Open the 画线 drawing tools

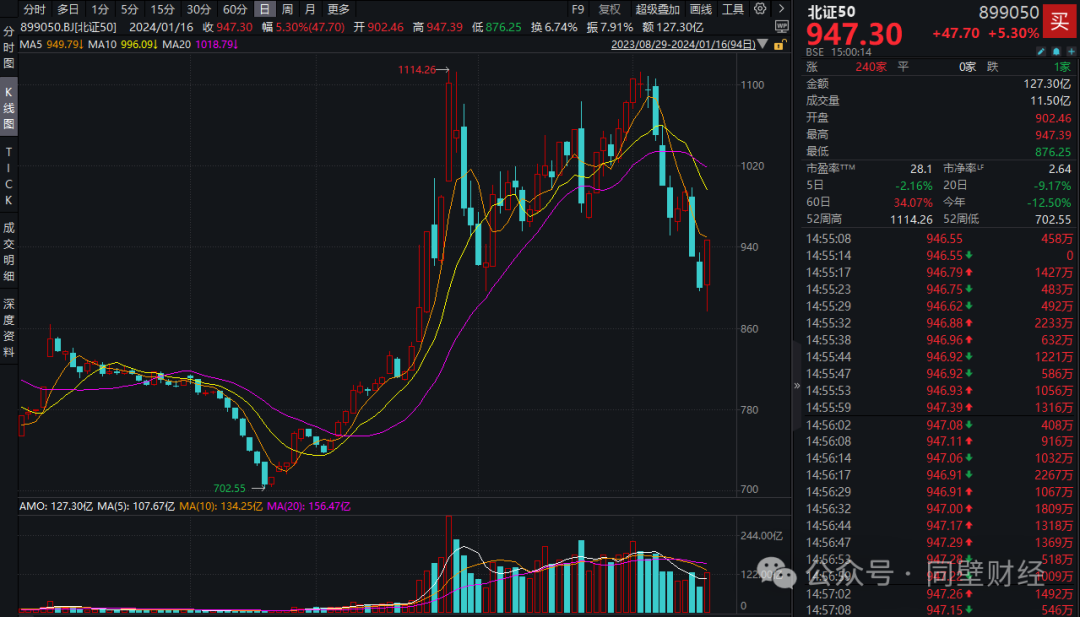(700, 9)
